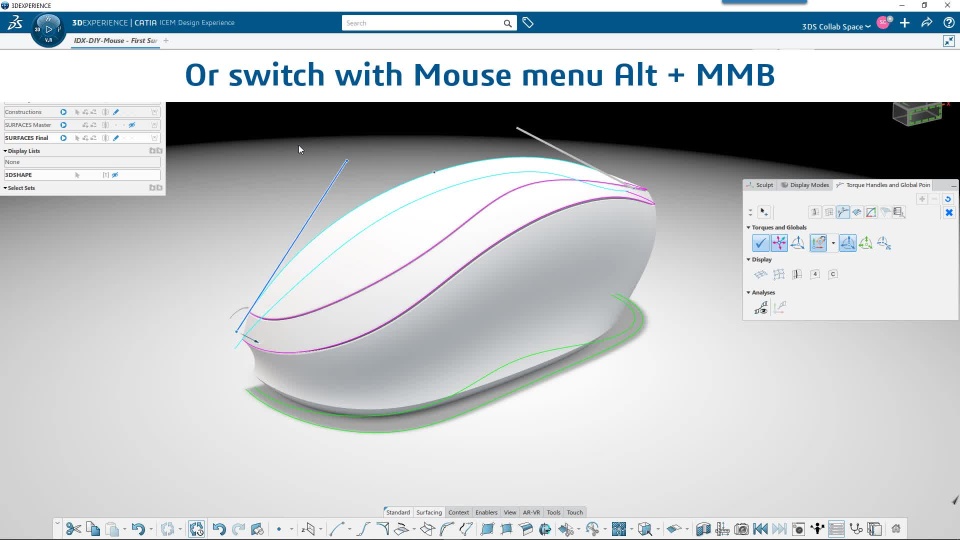The height and width of the screenshot is (540, 960).
Task: Switch to the Touch toolbar tab
Action: [575, 512]
